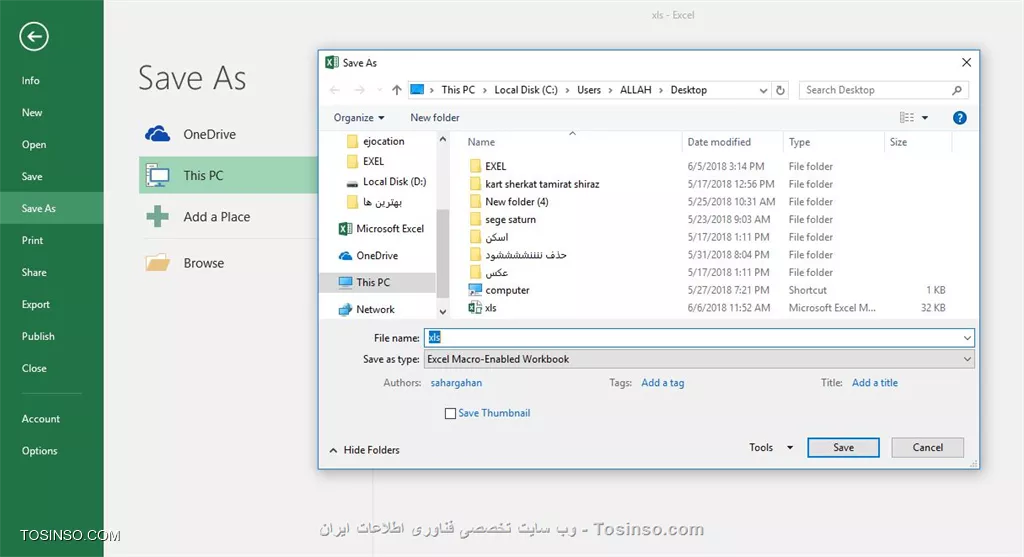This screenshot has height=557, width=1024.
Task: Select New folder (4) in list
Action: [x=509, y=202]
